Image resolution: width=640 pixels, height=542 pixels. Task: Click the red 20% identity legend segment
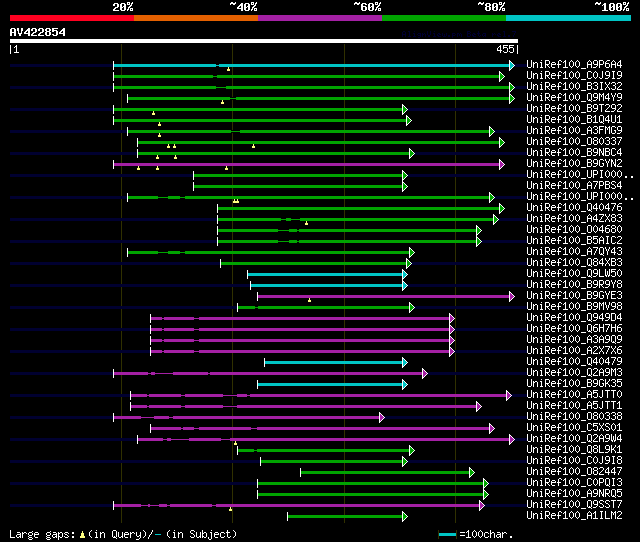click(72, 18)
